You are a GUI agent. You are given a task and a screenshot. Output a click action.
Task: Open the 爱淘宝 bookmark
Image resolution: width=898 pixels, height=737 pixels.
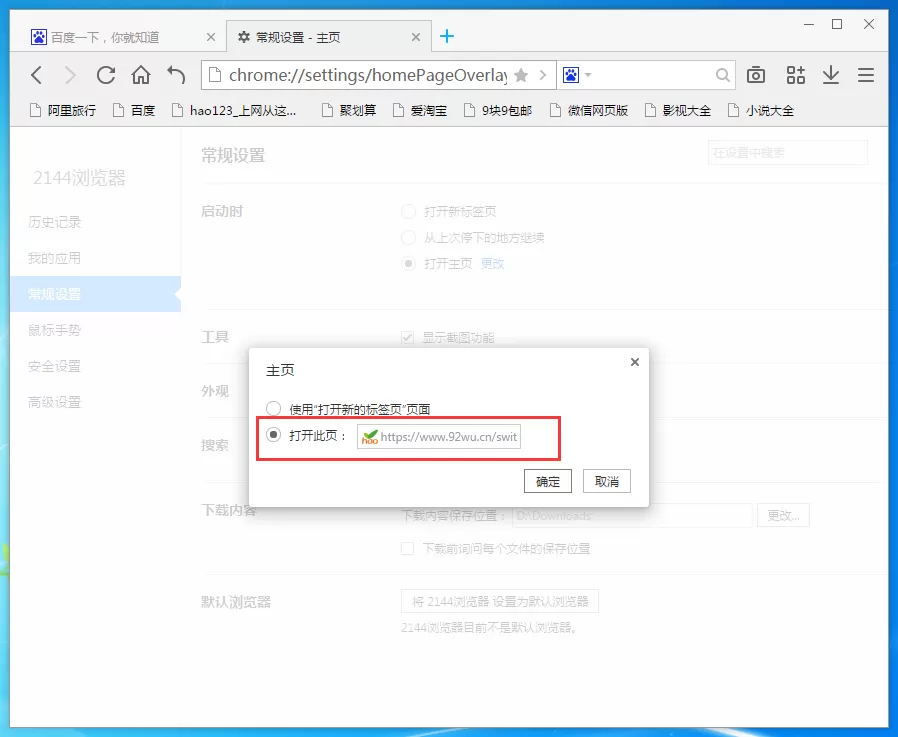click(x=420, y=111)
